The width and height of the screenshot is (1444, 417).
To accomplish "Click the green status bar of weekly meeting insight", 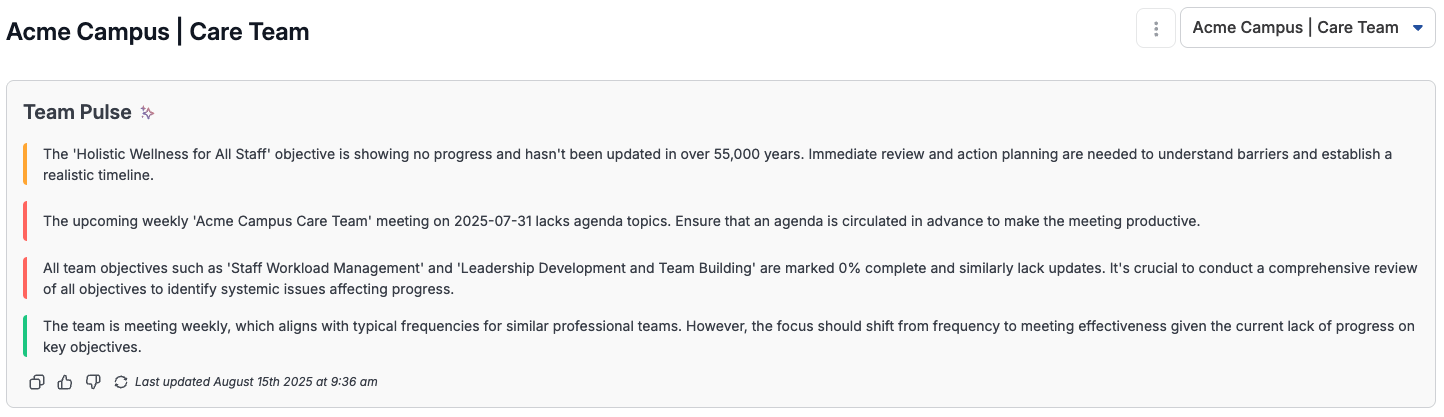I will [25, 336].
